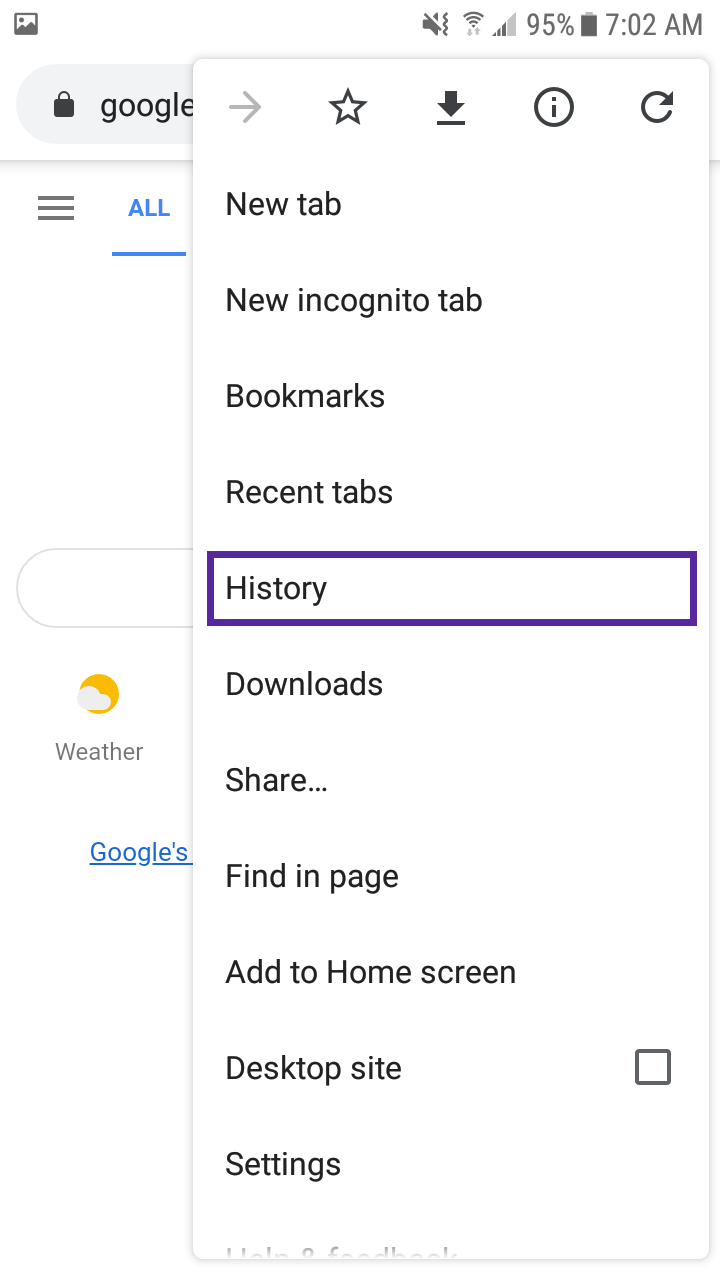Tap the Weather shortcut icon
The height and width of the screenshot is (1280, 720).
[99, 694]
